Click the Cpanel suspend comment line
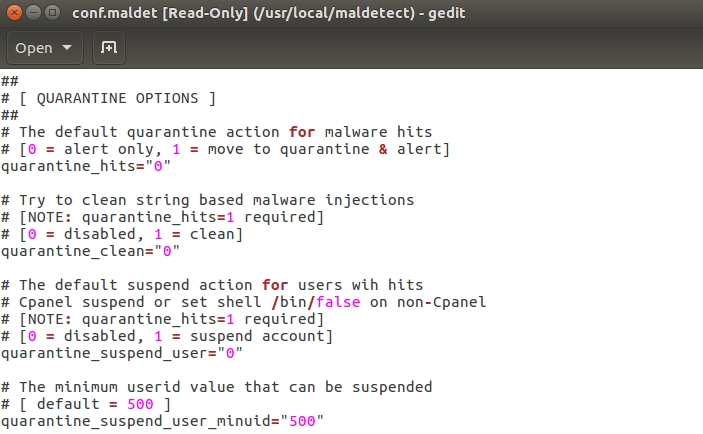Screen dimensions: 703x434 (243, 302)
